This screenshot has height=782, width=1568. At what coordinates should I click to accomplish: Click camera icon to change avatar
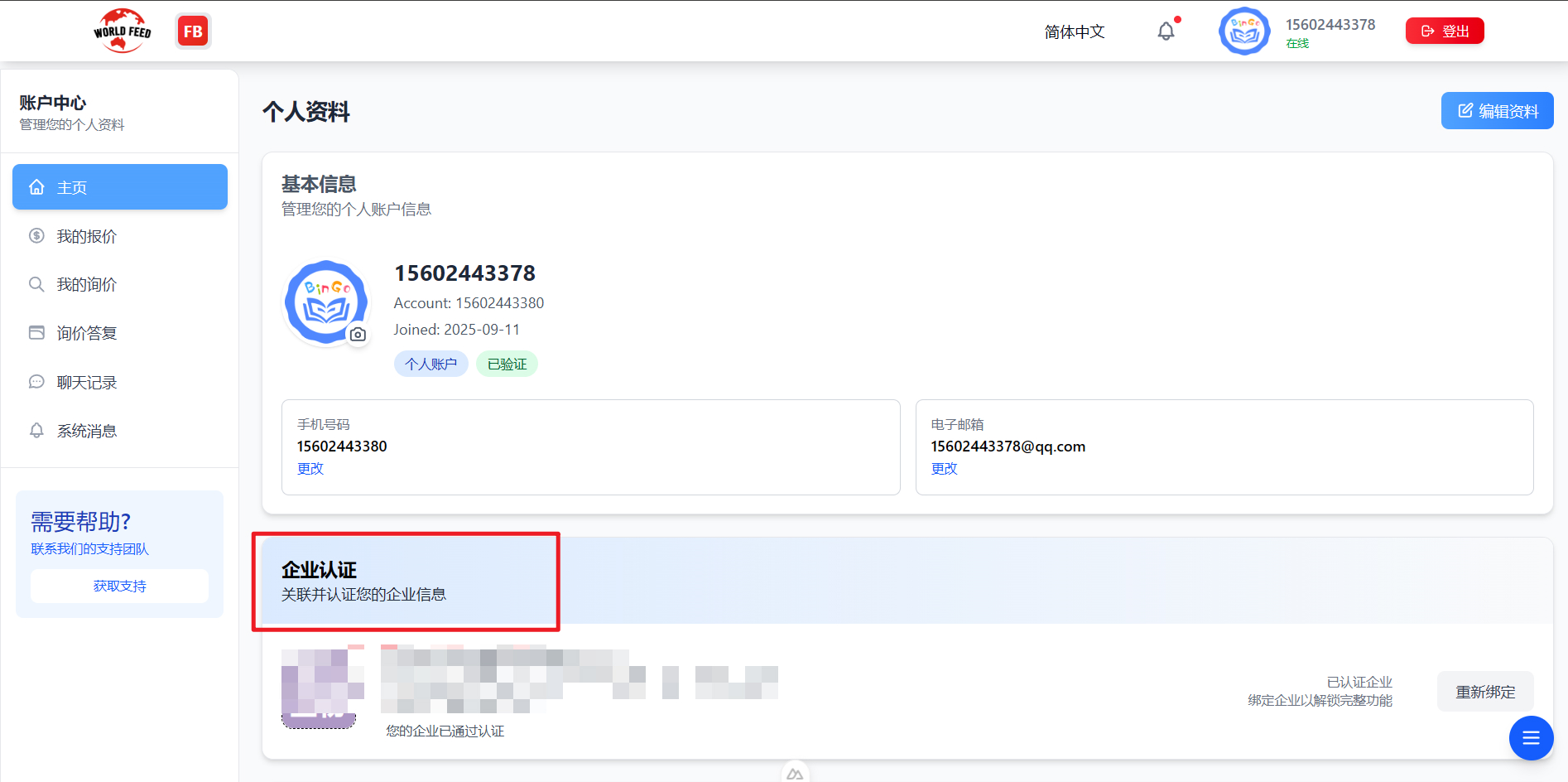pos(358,335)
